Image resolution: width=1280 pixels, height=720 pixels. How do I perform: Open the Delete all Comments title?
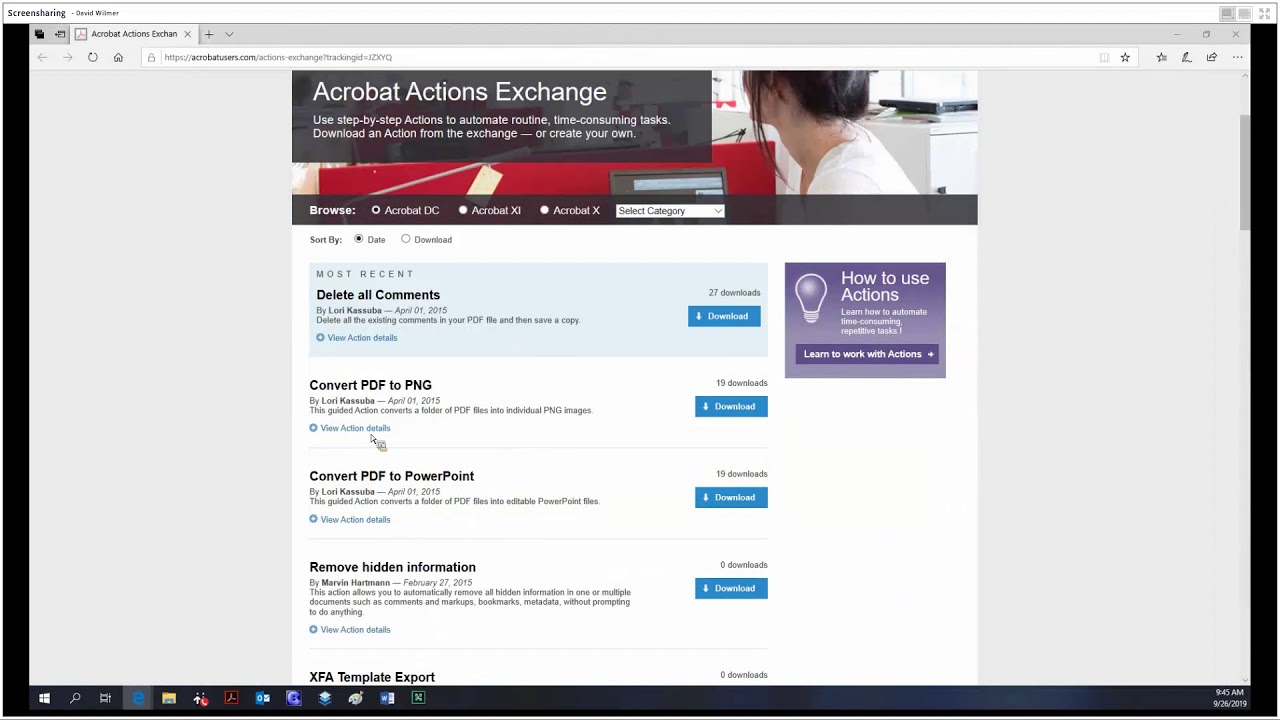[x=378, y=295]
